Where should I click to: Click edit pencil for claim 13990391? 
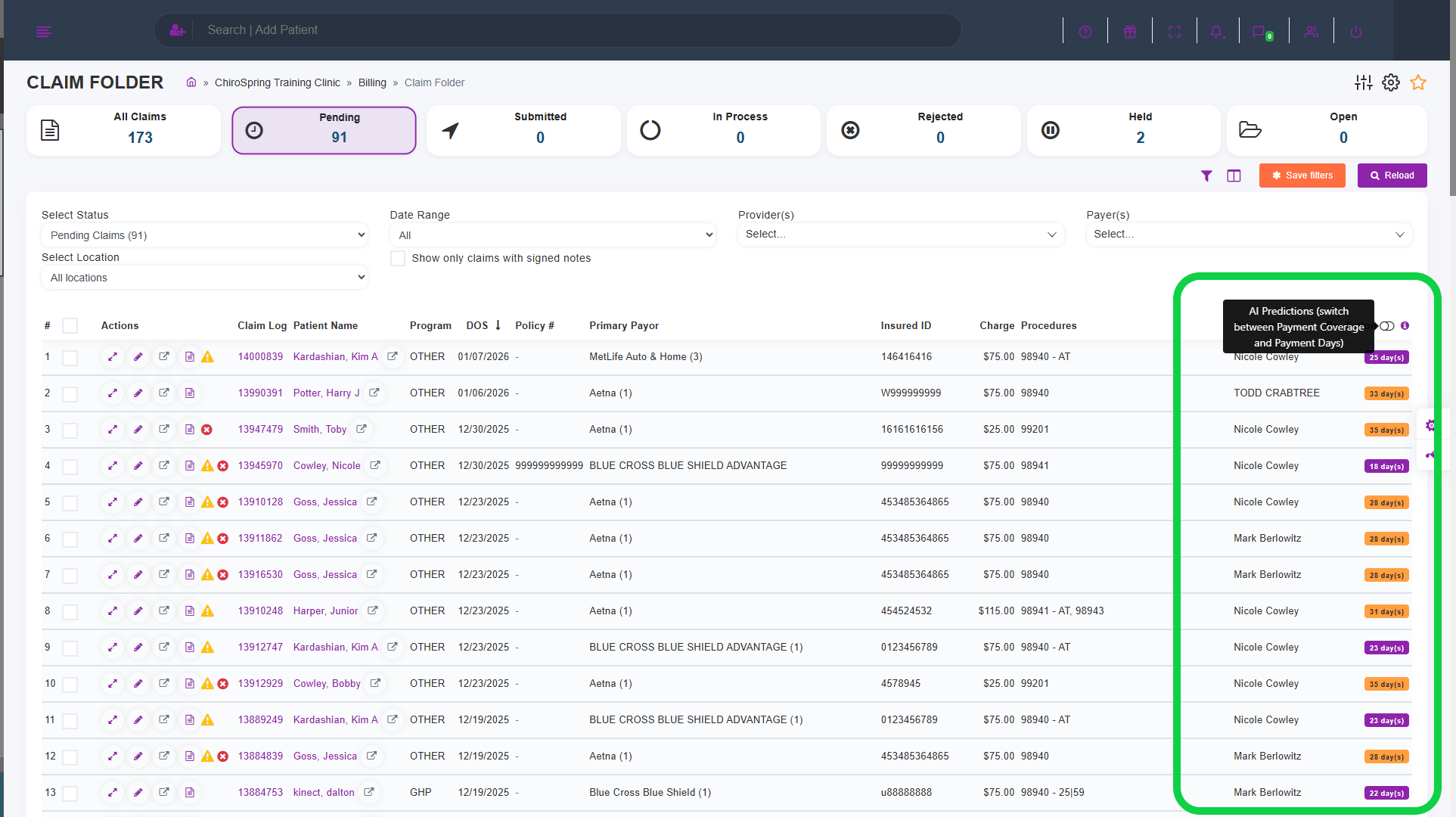(138, 393)
